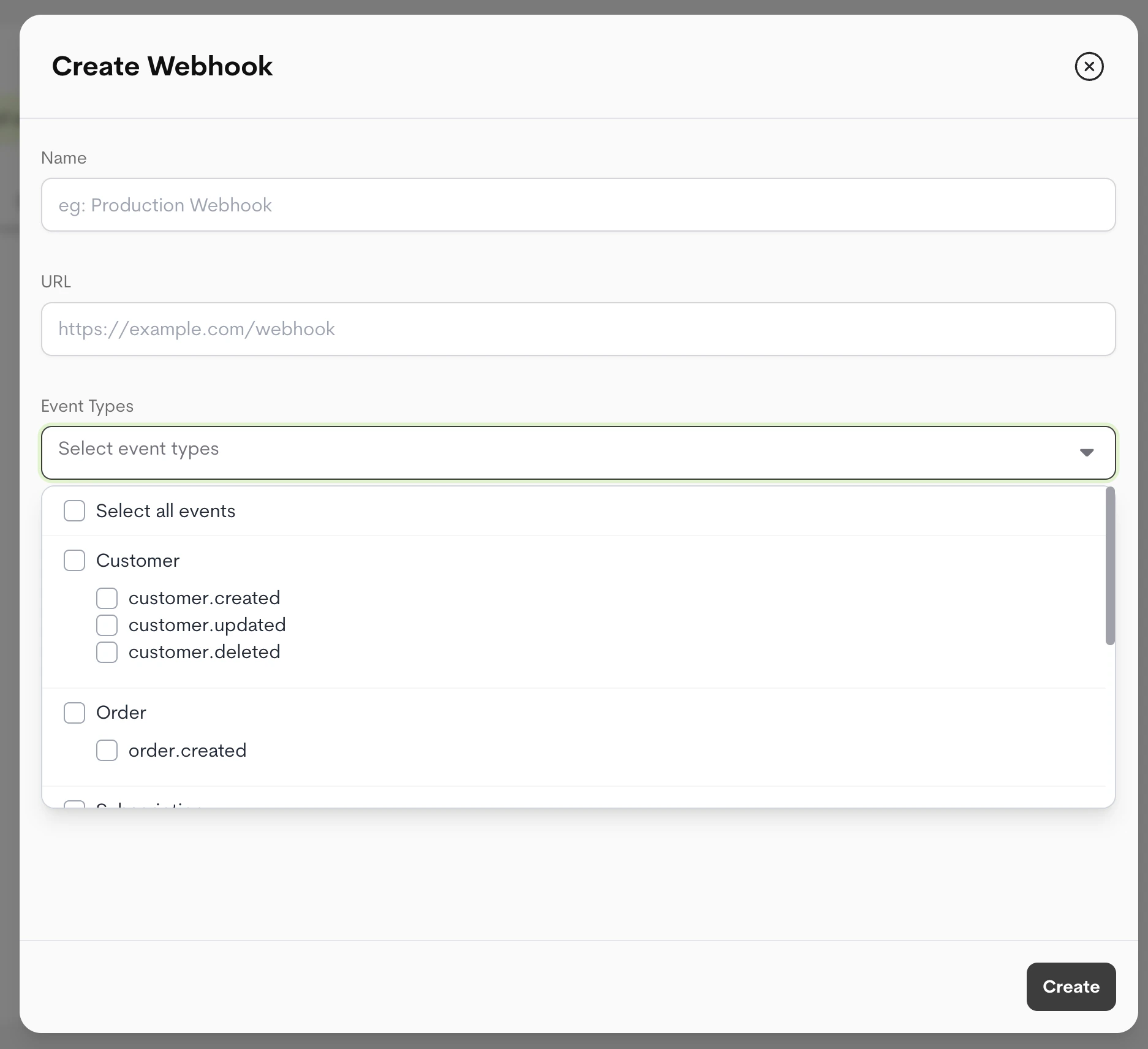The height and width of the screenshot is (1049, 1148).
Task: Click the webhook Name input field
Action: point(578,205)
